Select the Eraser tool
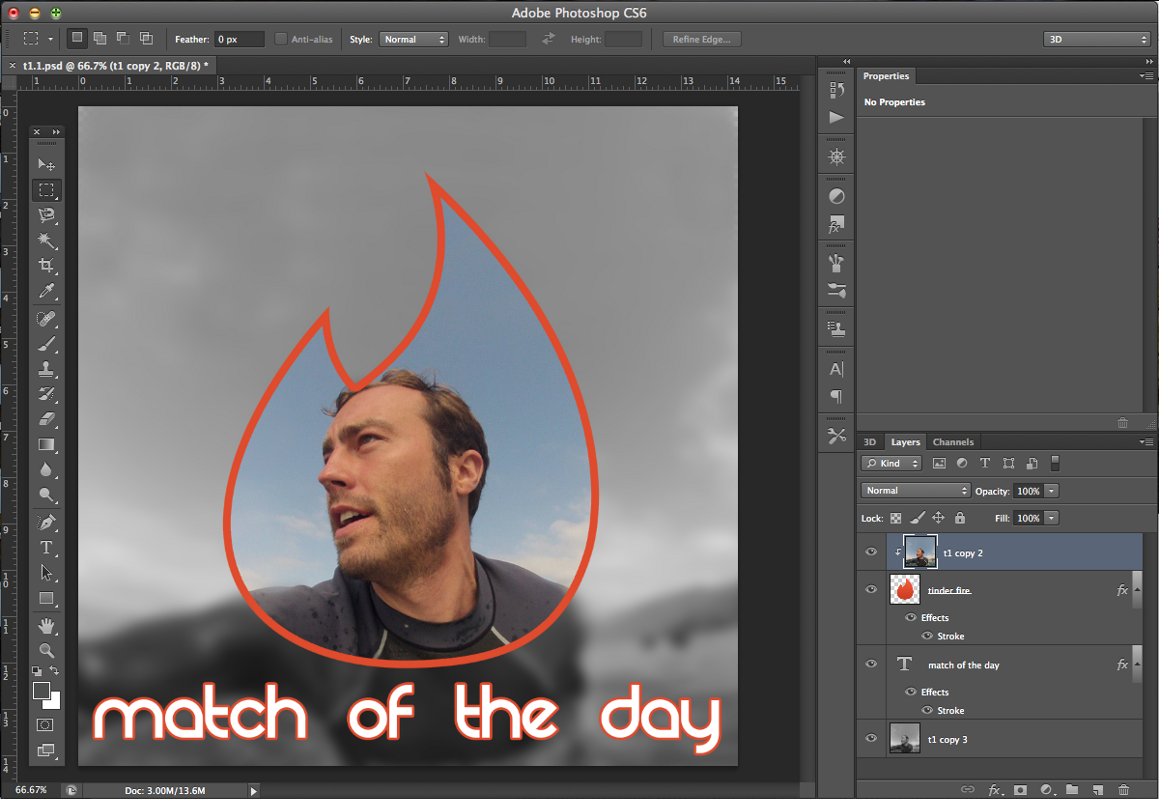The width and height of the screenshot is (1159, 799). (x=46, y=419)
